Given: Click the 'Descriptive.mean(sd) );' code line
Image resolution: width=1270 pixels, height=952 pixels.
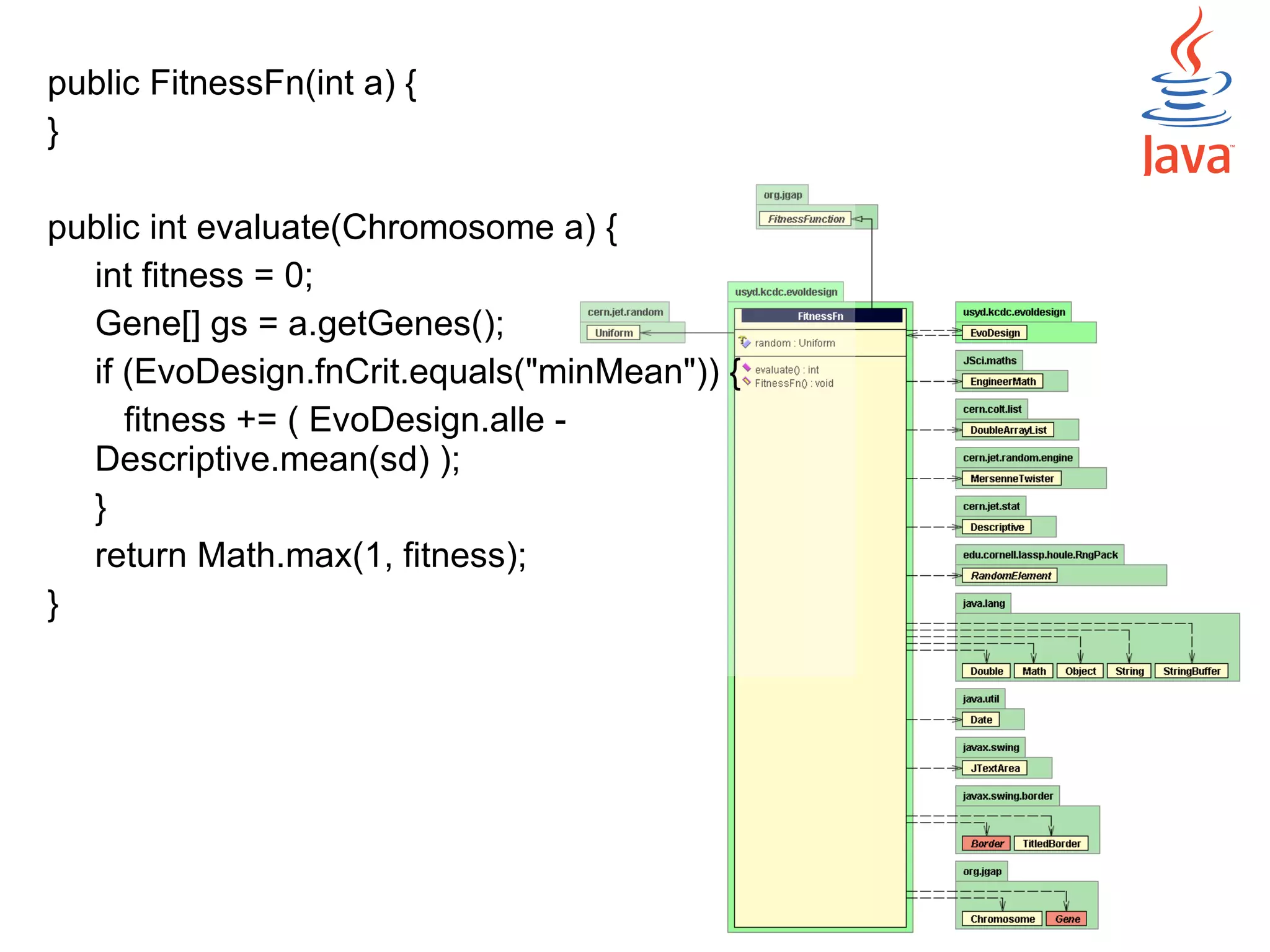Looking at the screenshot, I should pyautogui.click(x=278, y=460).
